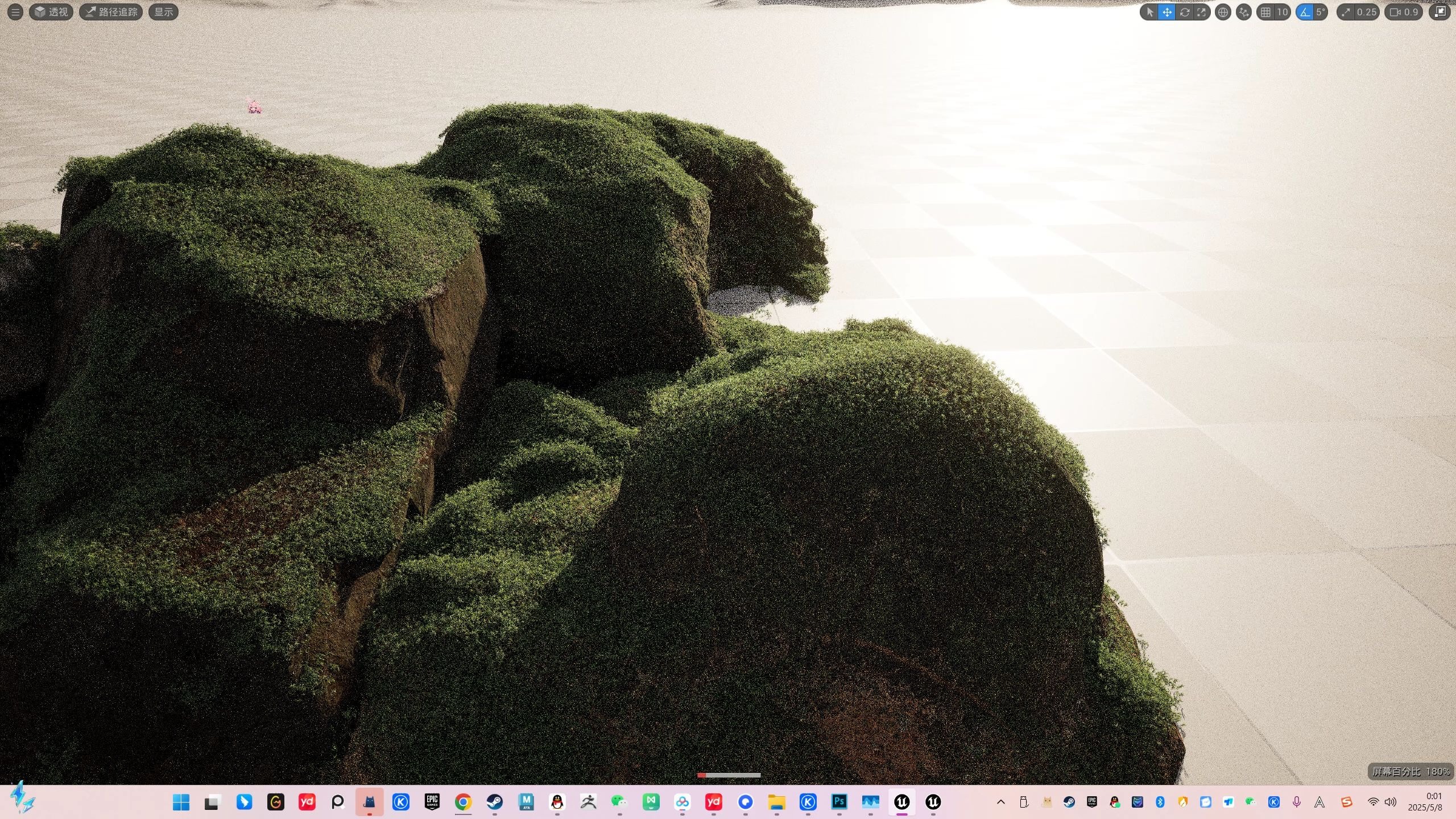This screenshot has height=819, width=1456.
Task: Open the second red yd app in taskbar
Action: point(714,802)
